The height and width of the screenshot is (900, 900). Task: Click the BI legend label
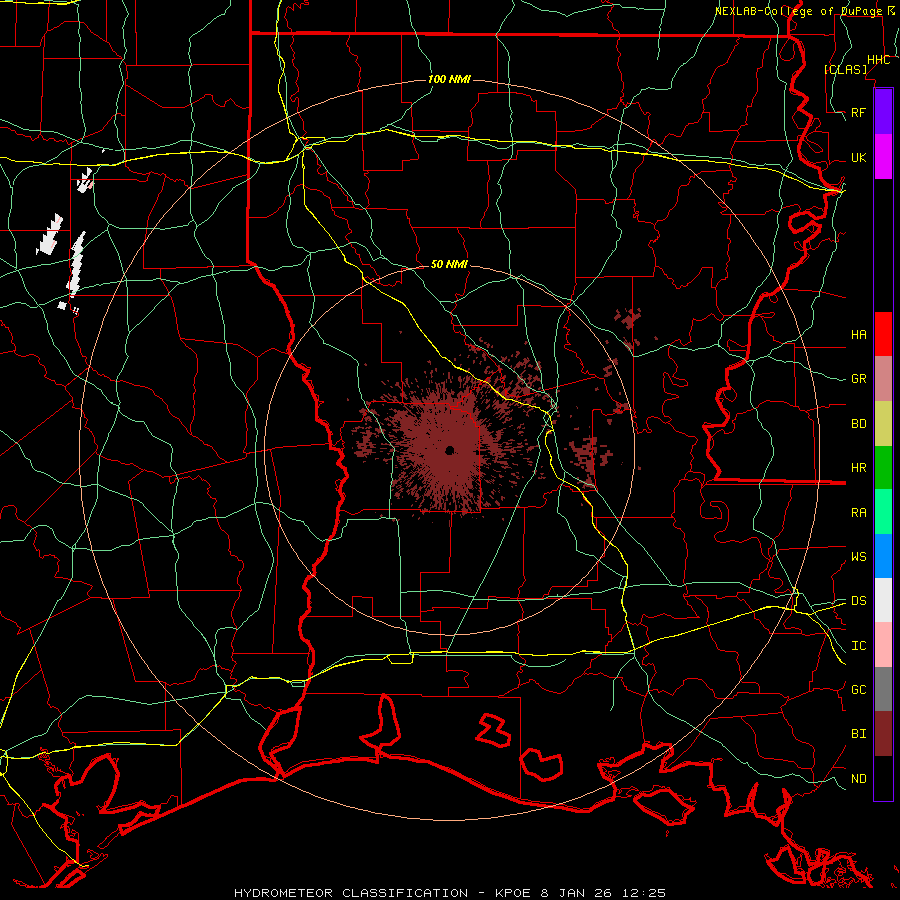(858, 734)
